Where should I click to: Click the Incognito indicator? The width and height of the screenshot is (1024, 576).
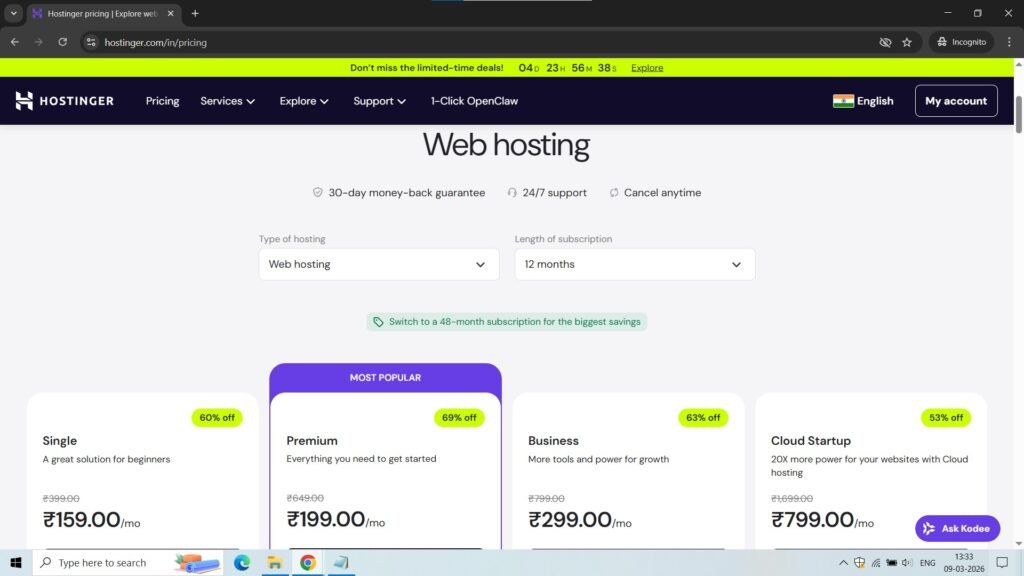[x=961, y=42]
